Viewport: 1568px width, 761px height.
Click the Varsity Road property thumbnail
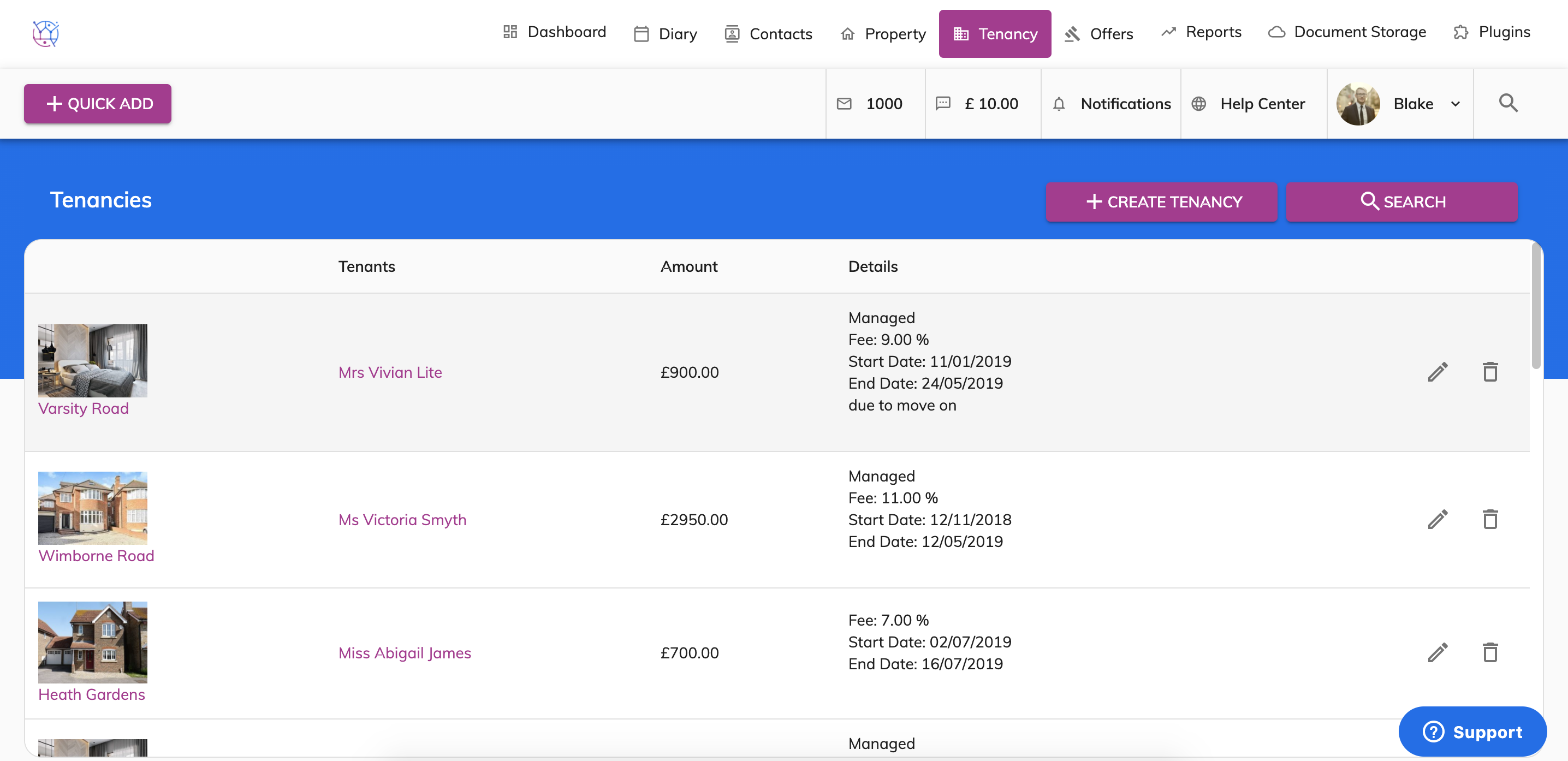[x=92, y=360]
